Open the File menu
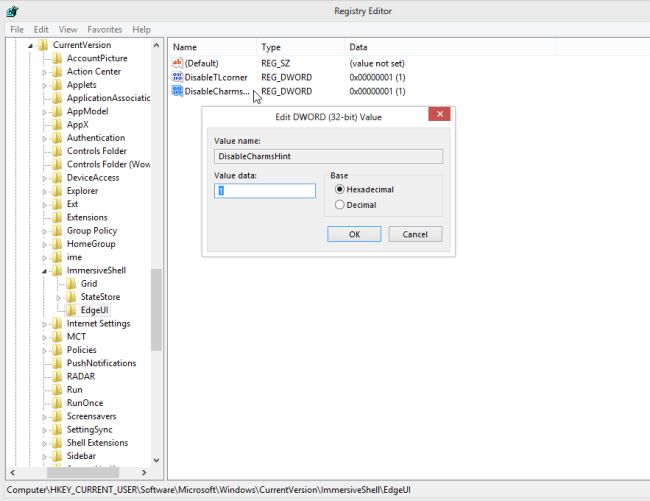The image size is (650, 501). [x=17, y=29]
